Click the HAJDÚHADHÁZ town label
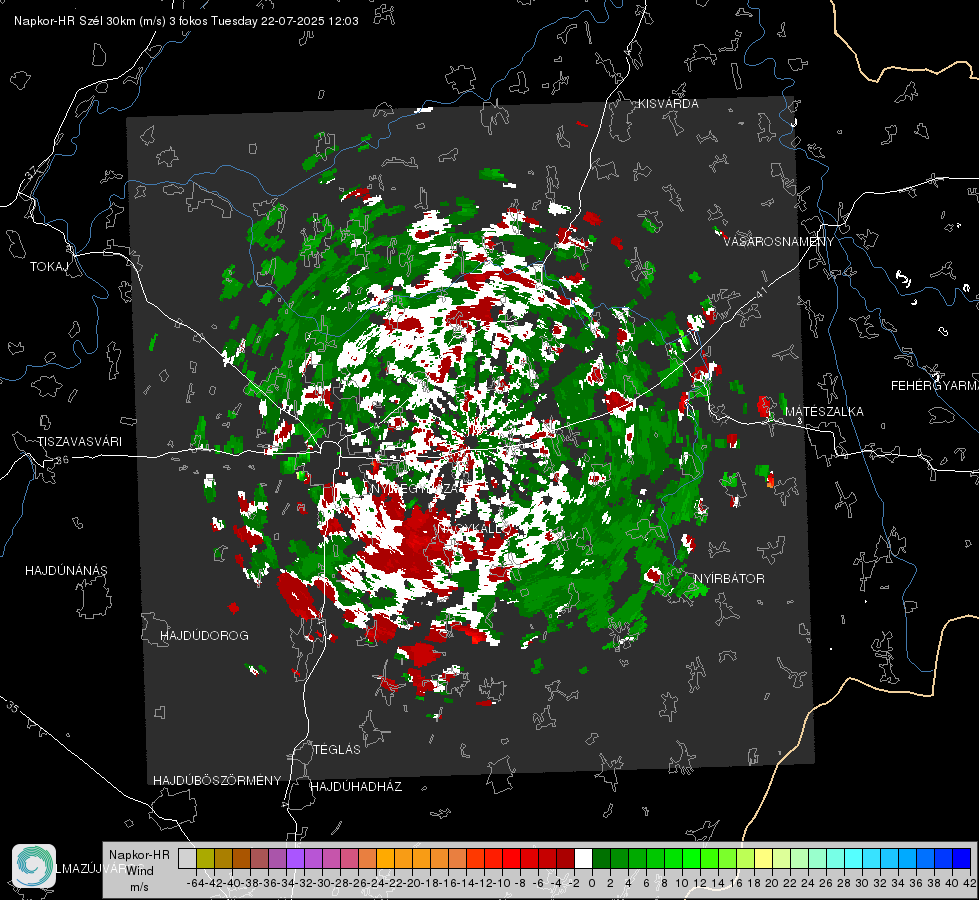The width and height of the screenshot is (979, 900). point(356,786)
